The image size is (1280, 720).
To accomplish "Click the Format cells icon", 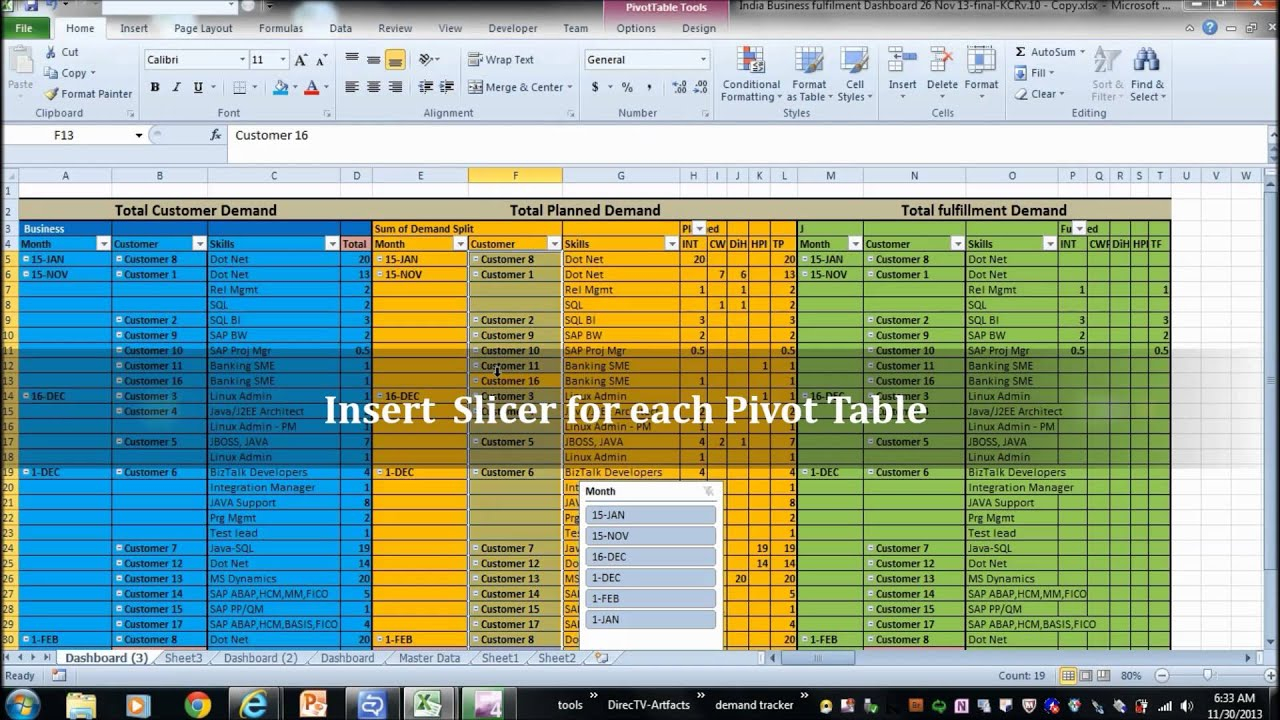I will click(980, 61).
